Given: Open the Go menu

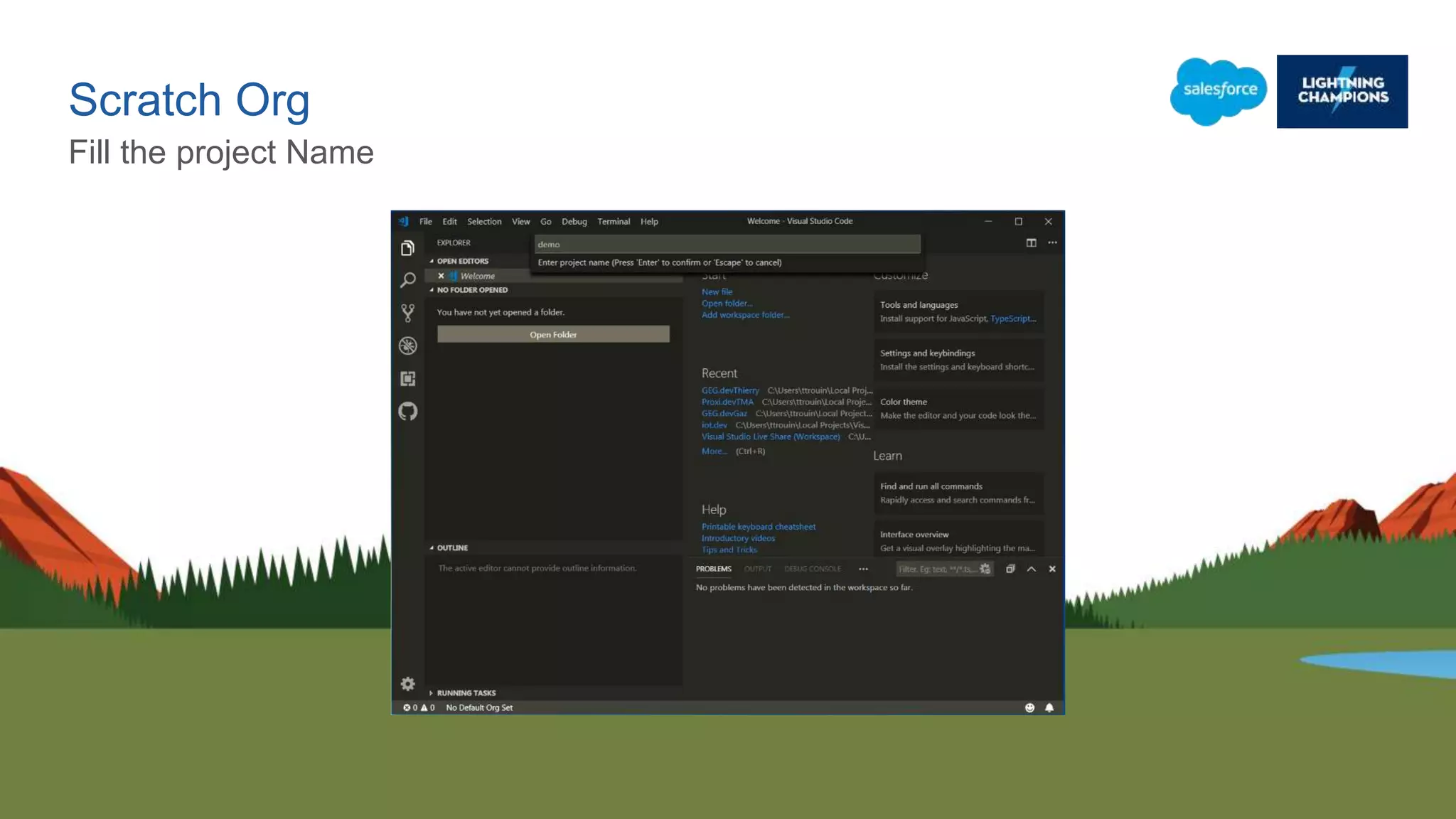Looking at the screenshot, I should [x=545, y=221].
